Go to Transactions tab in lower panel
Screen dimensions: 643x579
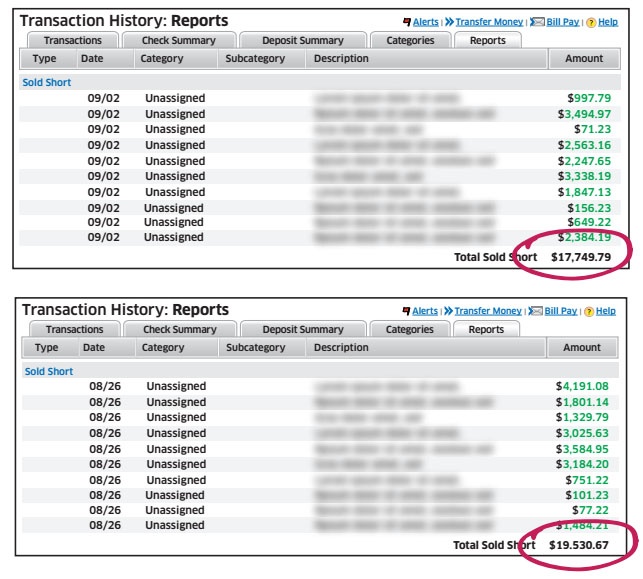click(74, 330)
